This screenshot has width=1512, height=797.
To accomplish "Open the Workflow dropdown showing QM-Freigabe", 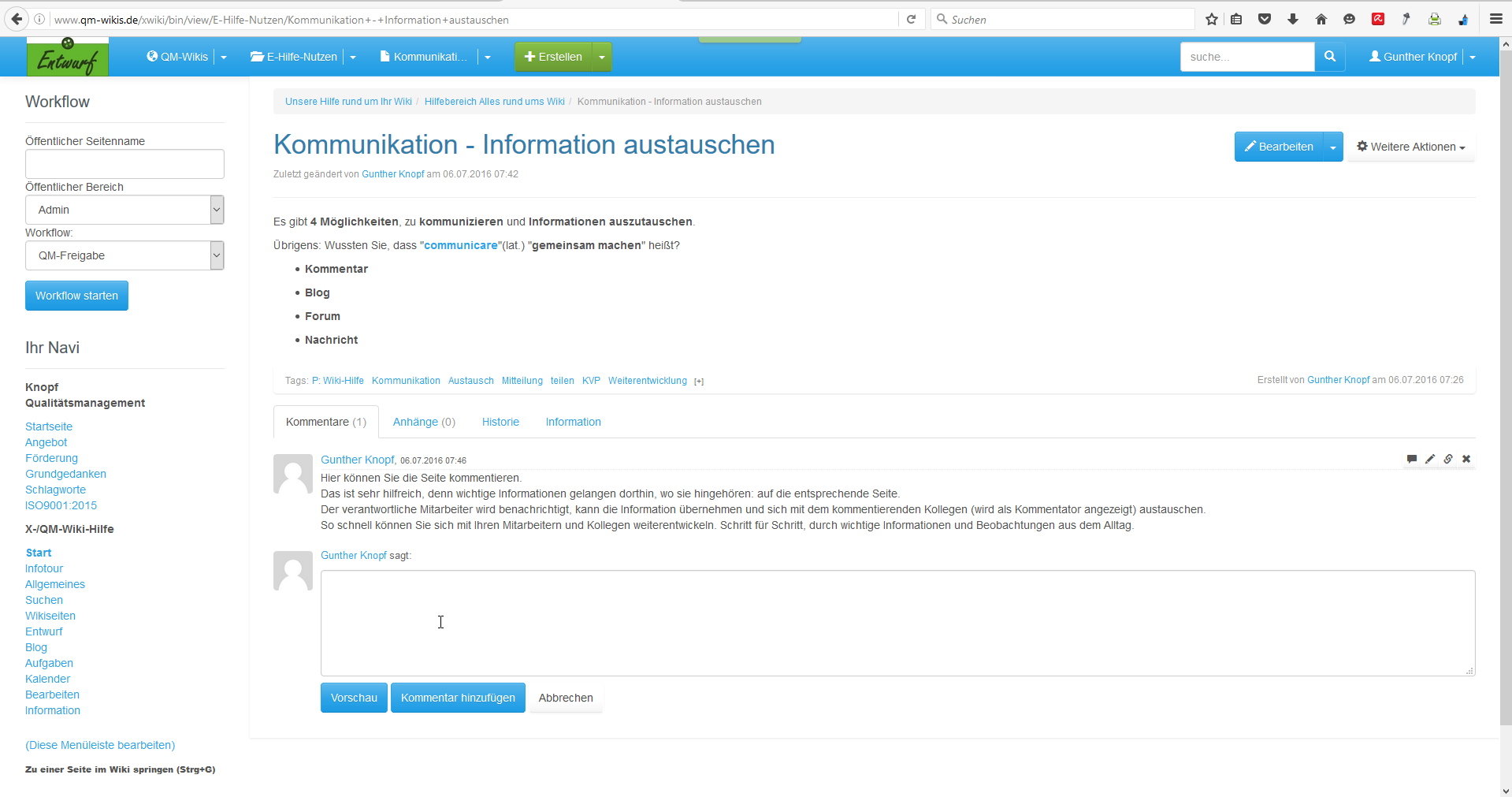I will click(x=124, y=255).
